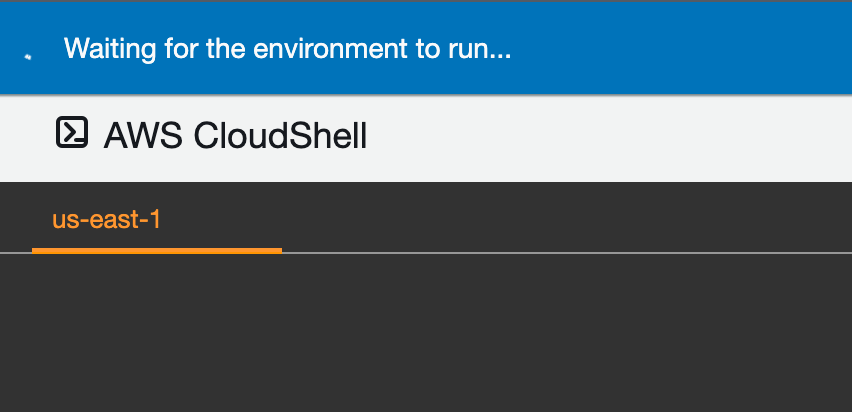The image size is (852, 412).
Task: Click the orange underline beneath us-east-1
Action: coord(156,251)
